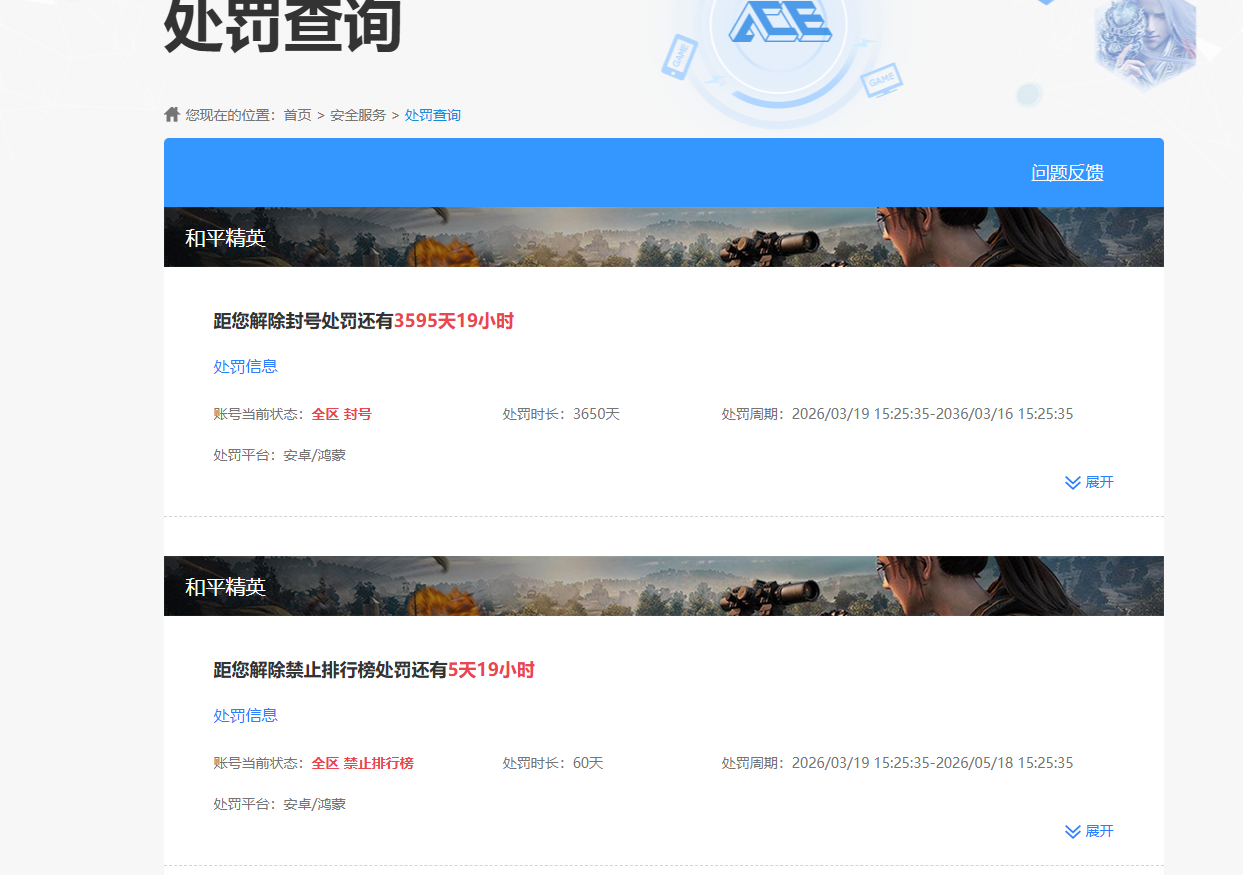This screenshot has width=1243, height=875.
Task: Click the 您现在的位置 label
Action: 230,115
